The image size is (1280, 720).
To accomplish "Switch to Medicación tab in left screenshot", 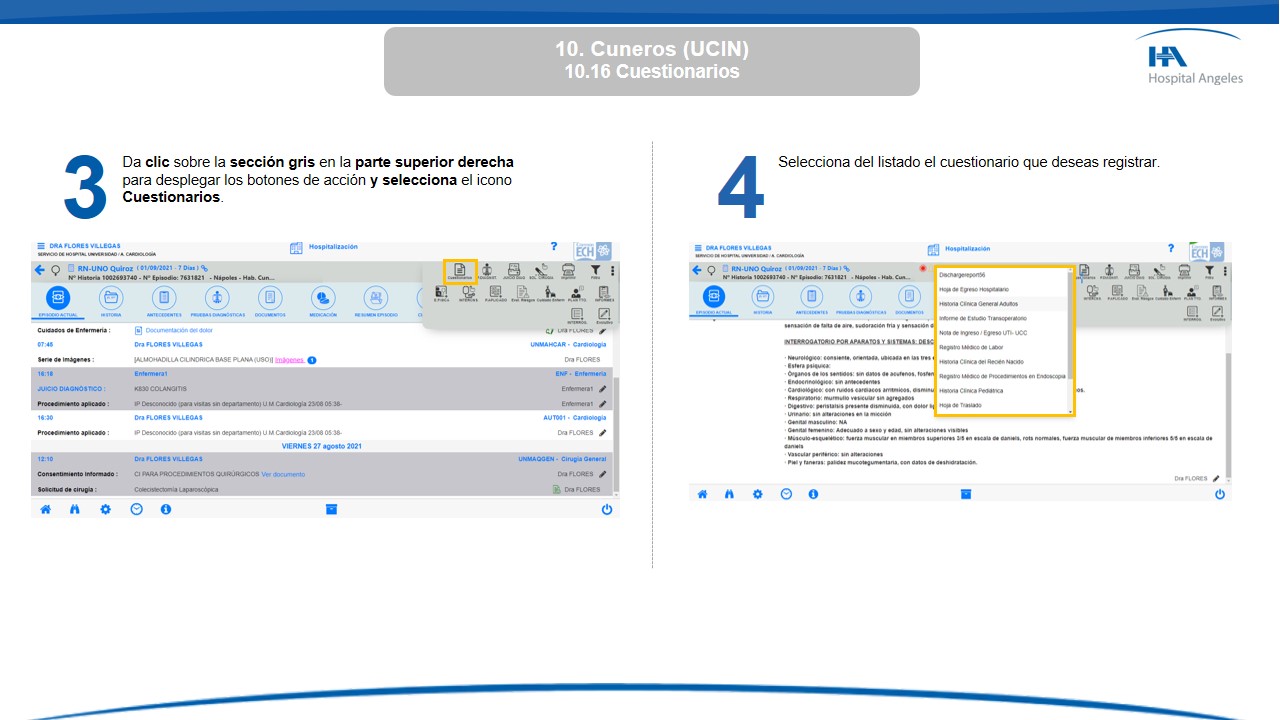I will 322,300.
